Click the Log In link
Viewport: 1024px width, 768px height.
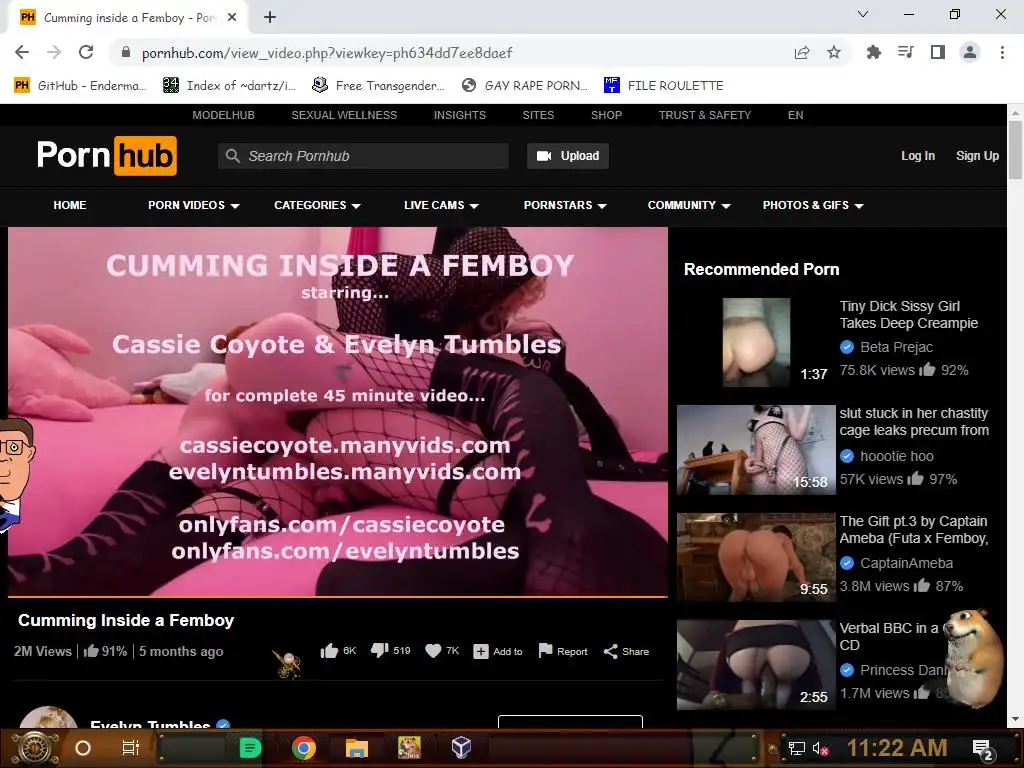918,156
